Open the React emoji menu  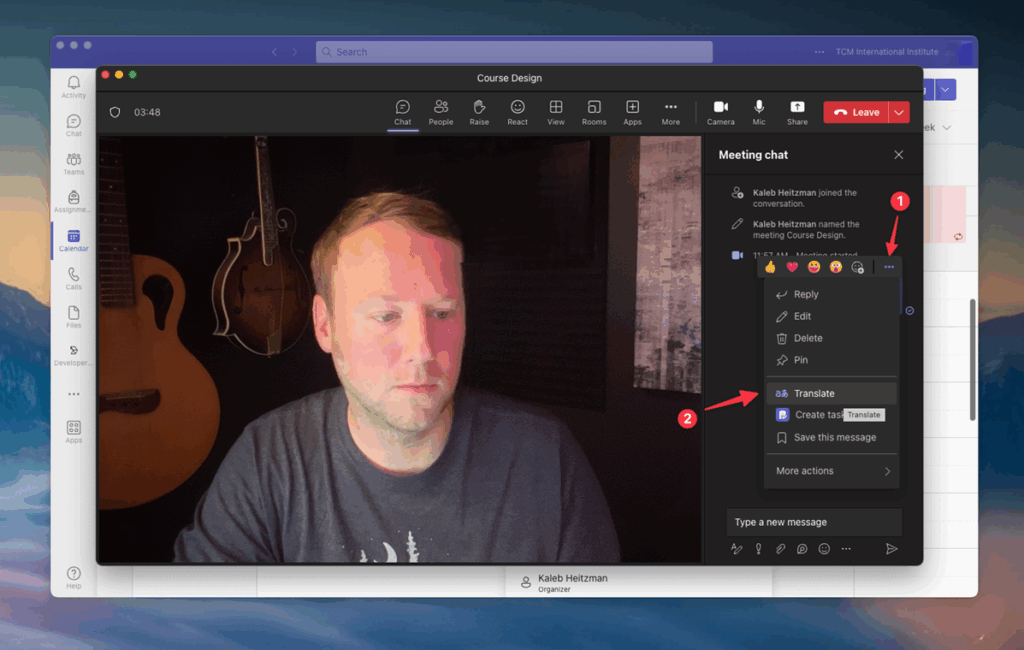click(x=517, y=111)
